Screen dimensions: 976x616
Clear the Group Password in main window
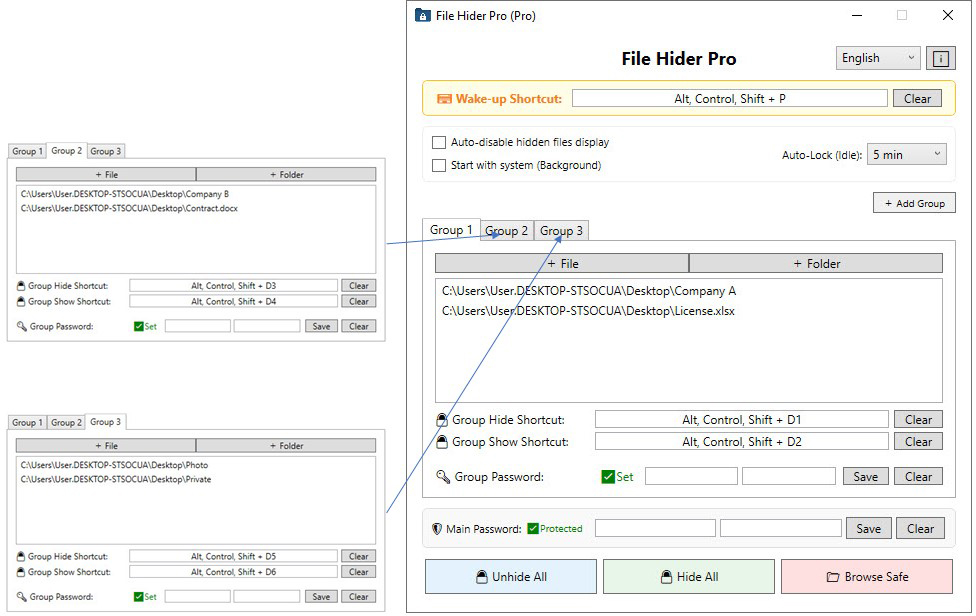tap(918, 477)
